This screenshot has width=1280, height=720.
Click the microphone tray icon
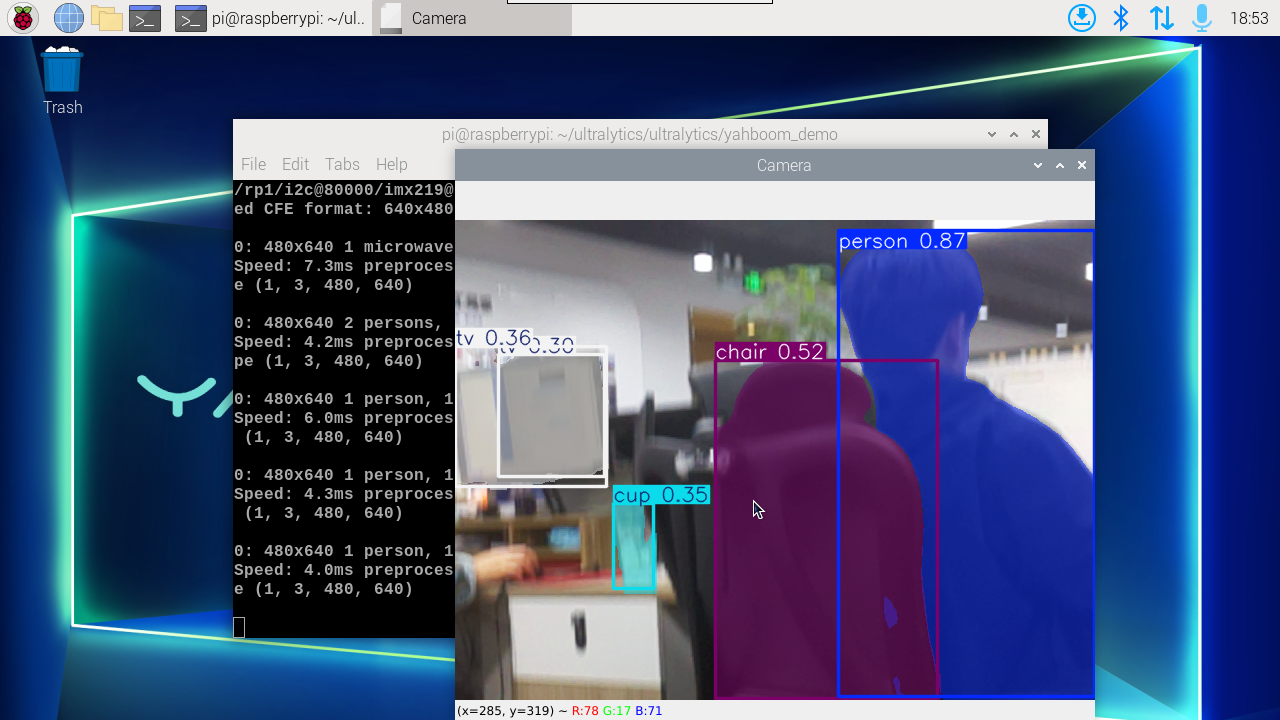pyautogui.click(x=1201, y=18)
